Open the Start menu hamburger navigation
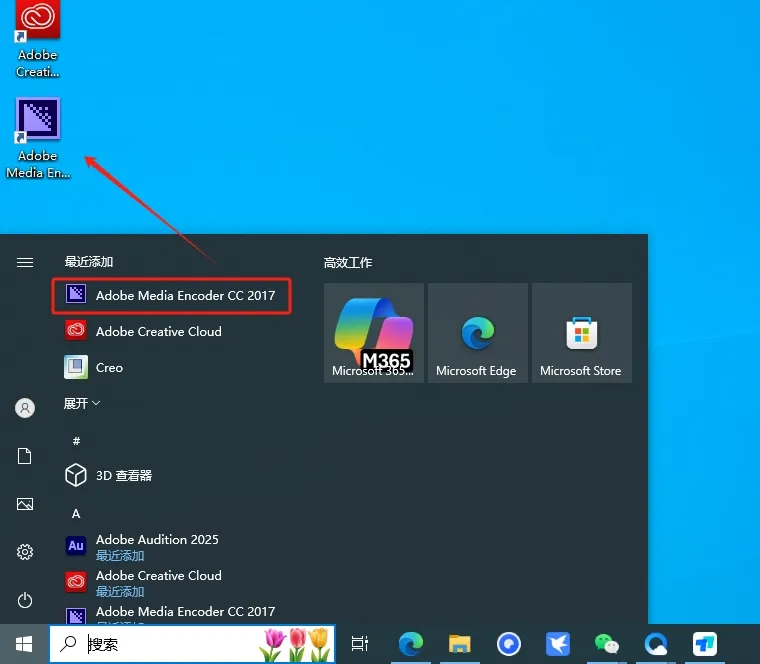Viewport: 760px width, 664px height. [25, 263]
